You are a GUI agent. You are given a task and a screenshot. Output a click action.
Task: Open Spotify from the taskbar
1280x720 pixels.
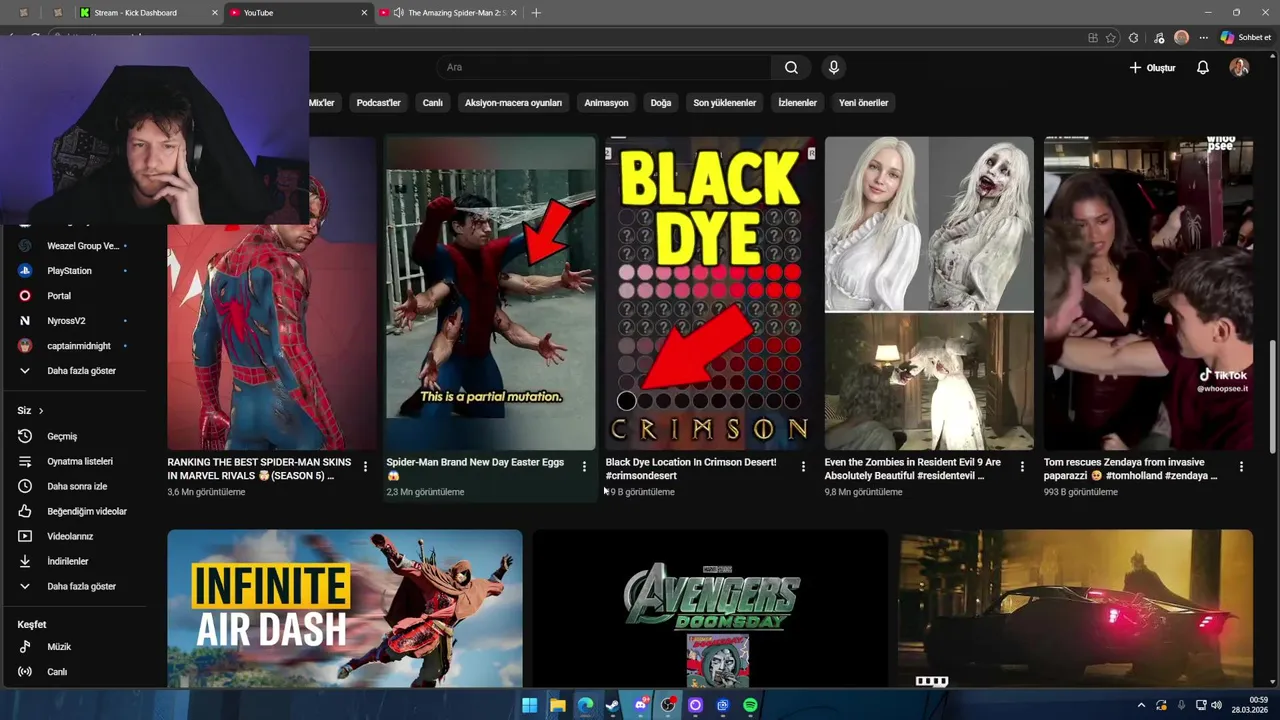click(x=750, y=705)
